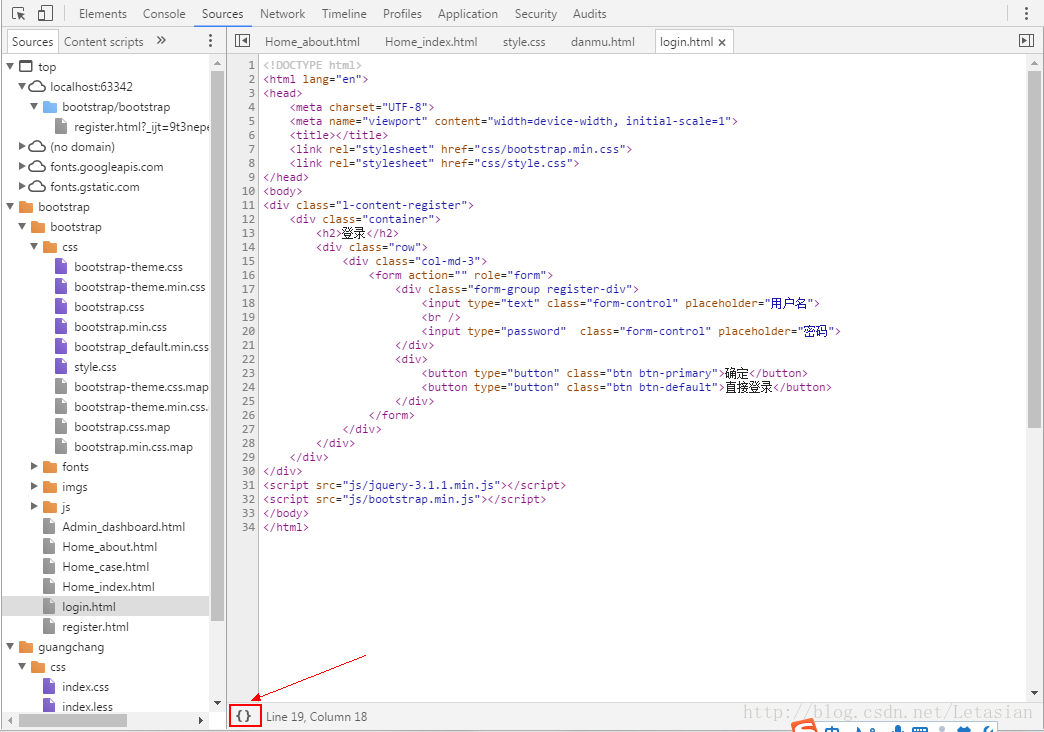The image size is (1044, 732).
Task: Click the code editor vertical scrollbar
Action: pyautogui.click(x=1034, y=250)
